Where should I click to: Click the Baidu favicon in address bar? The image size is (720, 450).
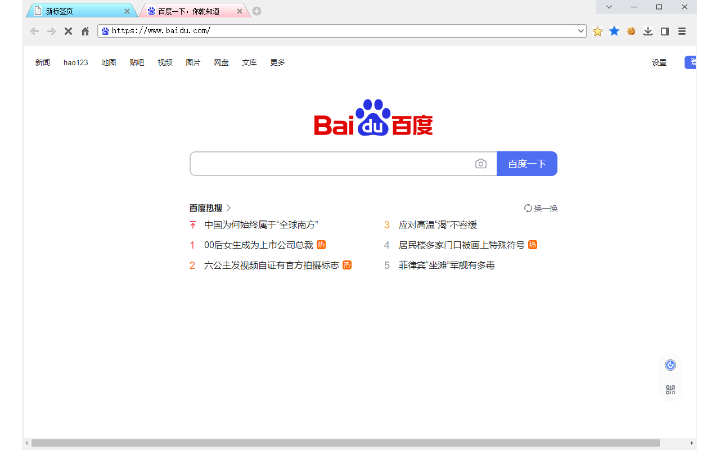pyautogui.click(x=105, y=31)
